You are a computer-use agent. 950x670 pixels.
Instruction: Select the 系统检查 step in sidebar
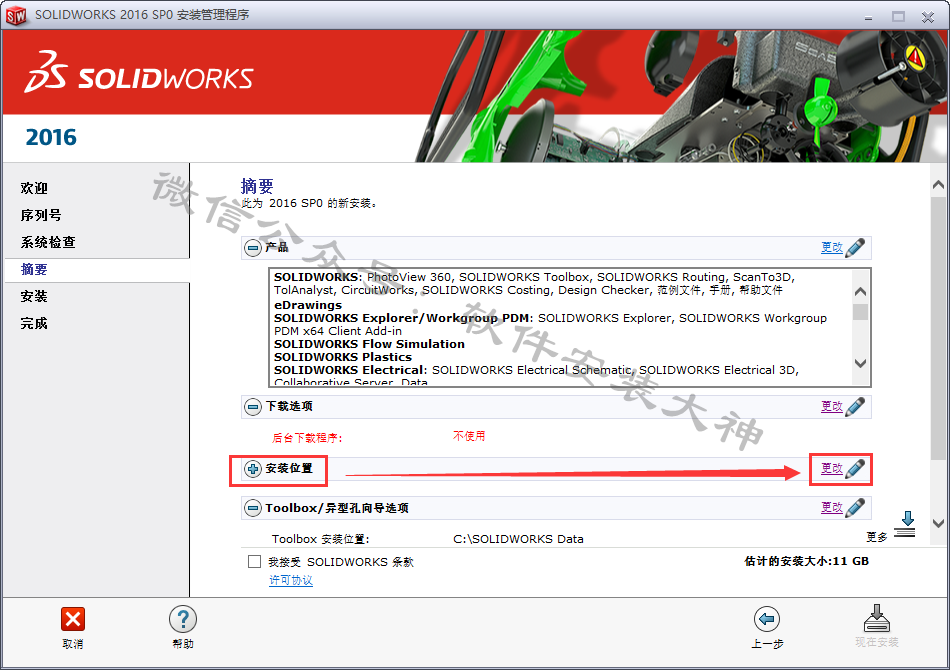tap(48, 242)
